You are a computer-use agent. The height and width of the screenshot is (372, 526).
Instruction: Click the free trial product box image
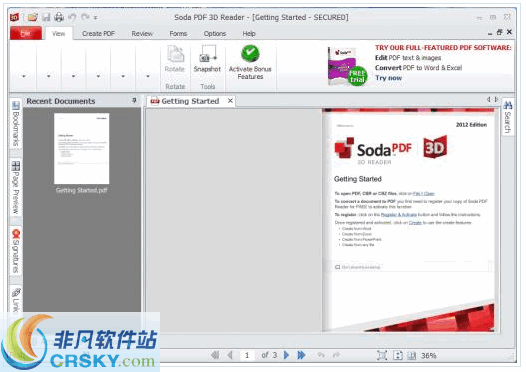tap(347, 67)
